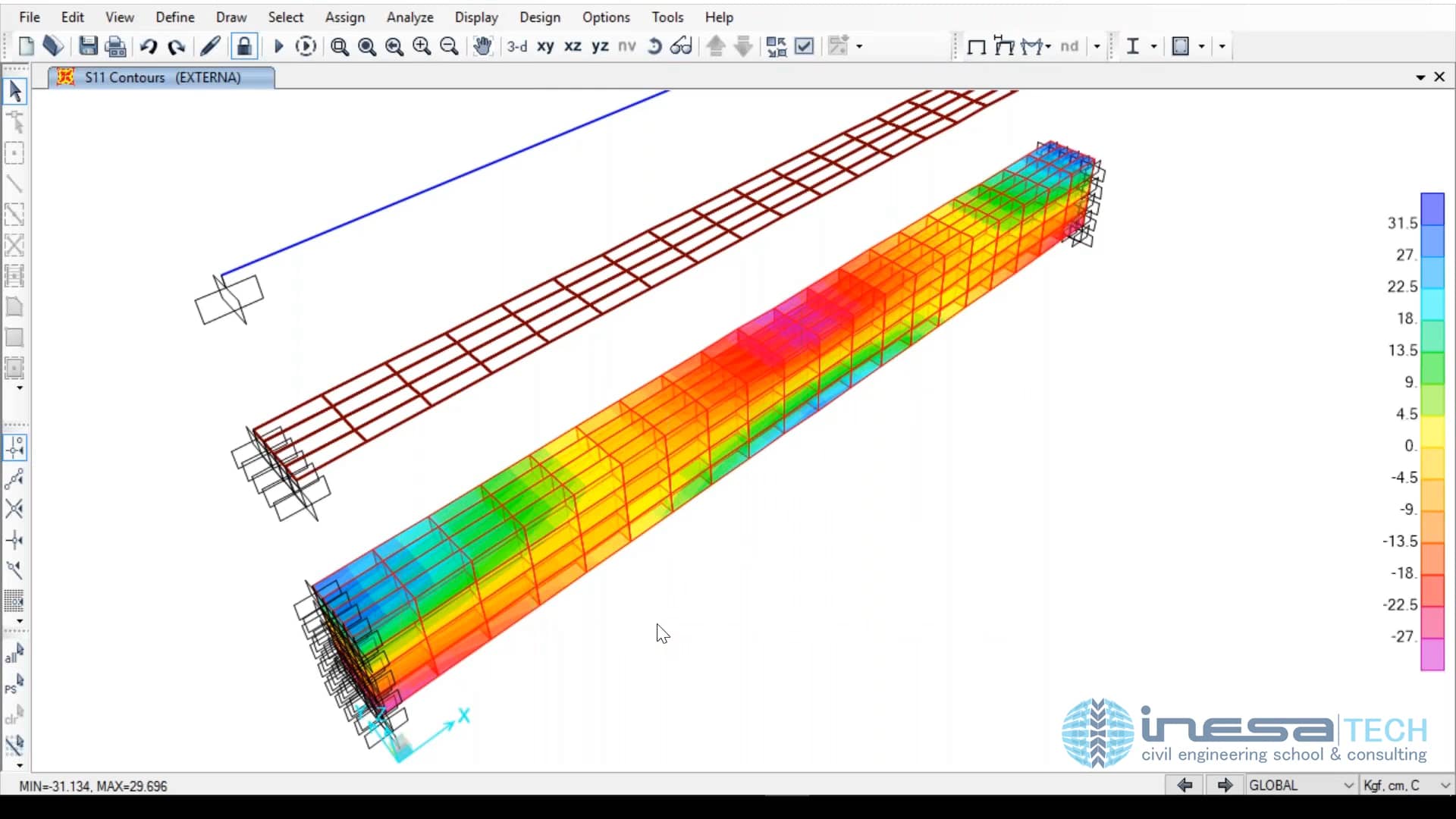Viewport: 1456px width, 819px height.
Task: Save the model
Action: point(89,45)
